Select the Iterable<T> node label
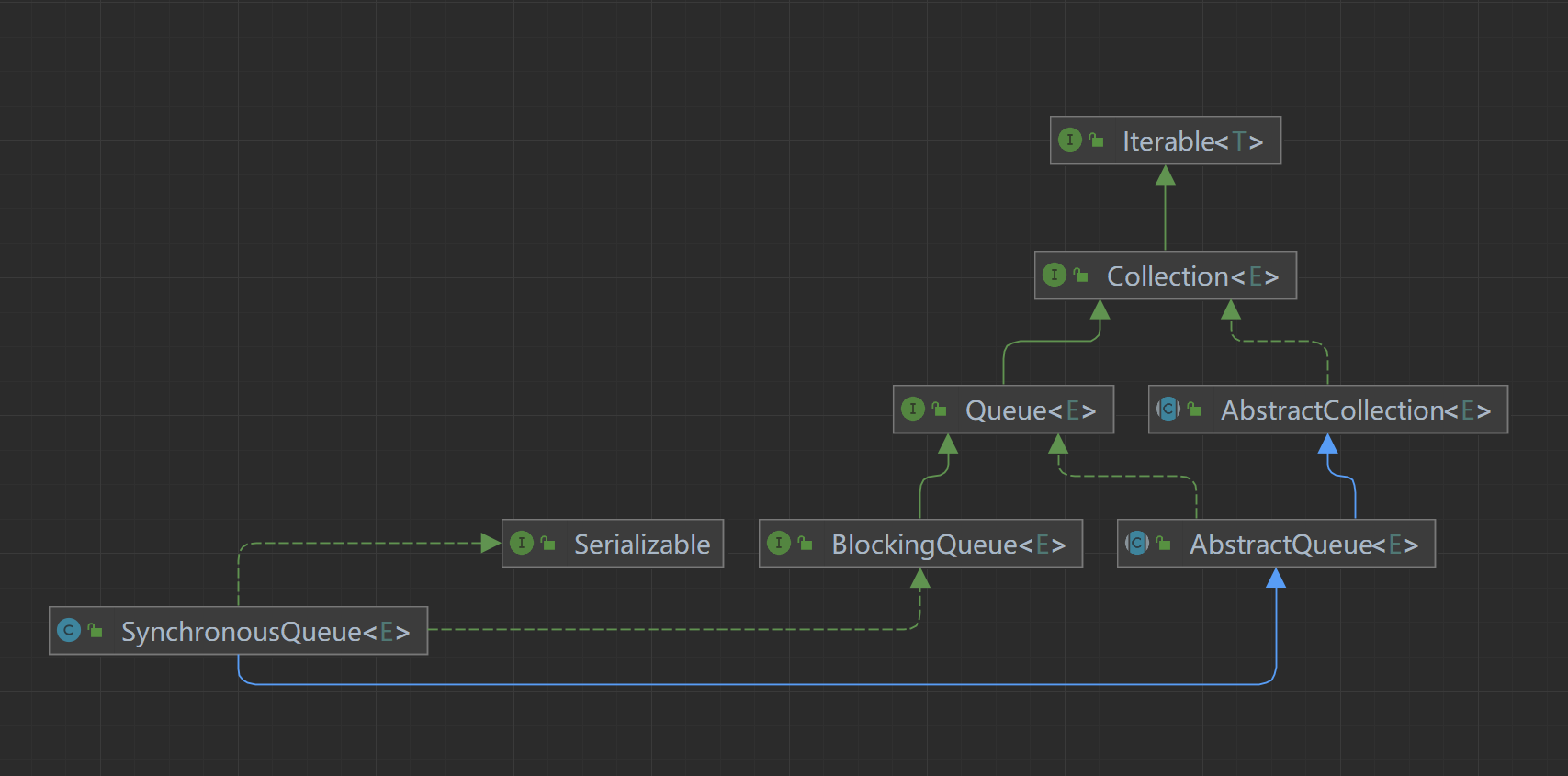The image size is (1568, 776). click(x=1192, y=141)
